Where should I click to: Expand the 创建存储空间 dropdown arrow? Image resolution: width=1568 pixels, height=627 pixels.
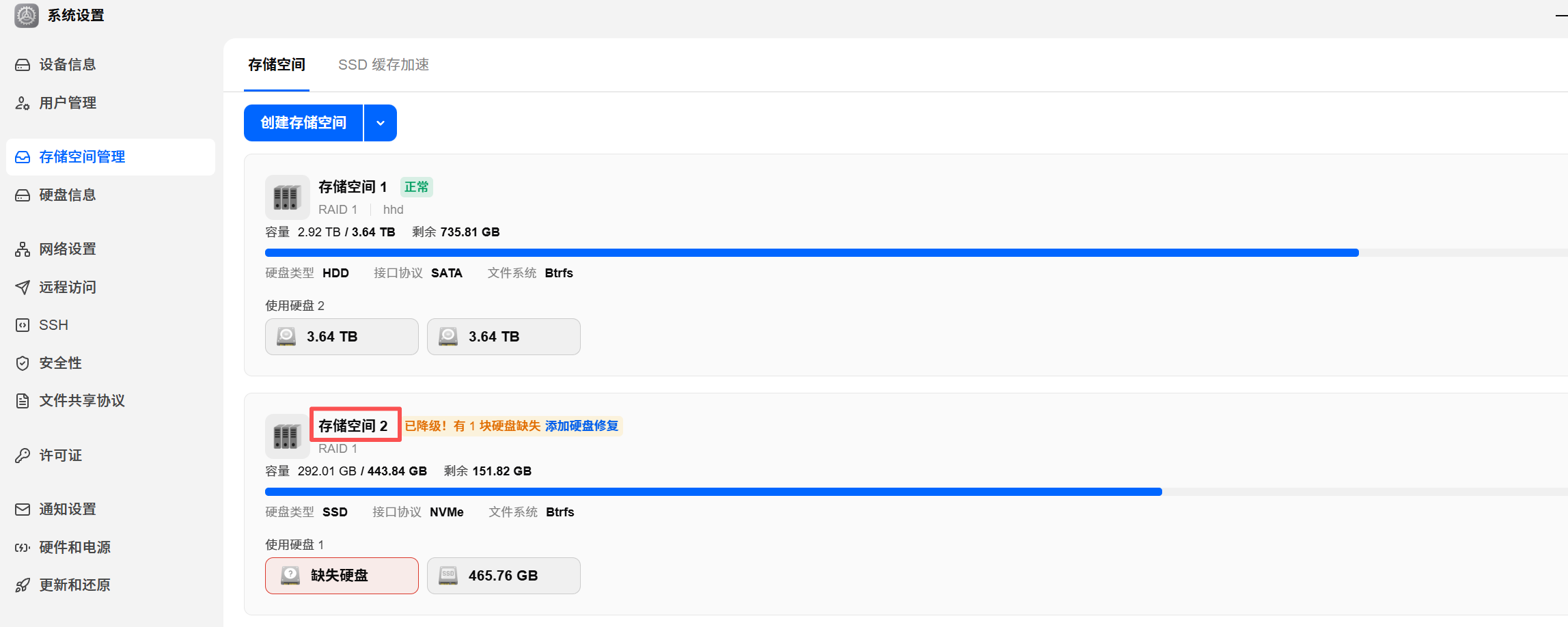pos(381,123)
